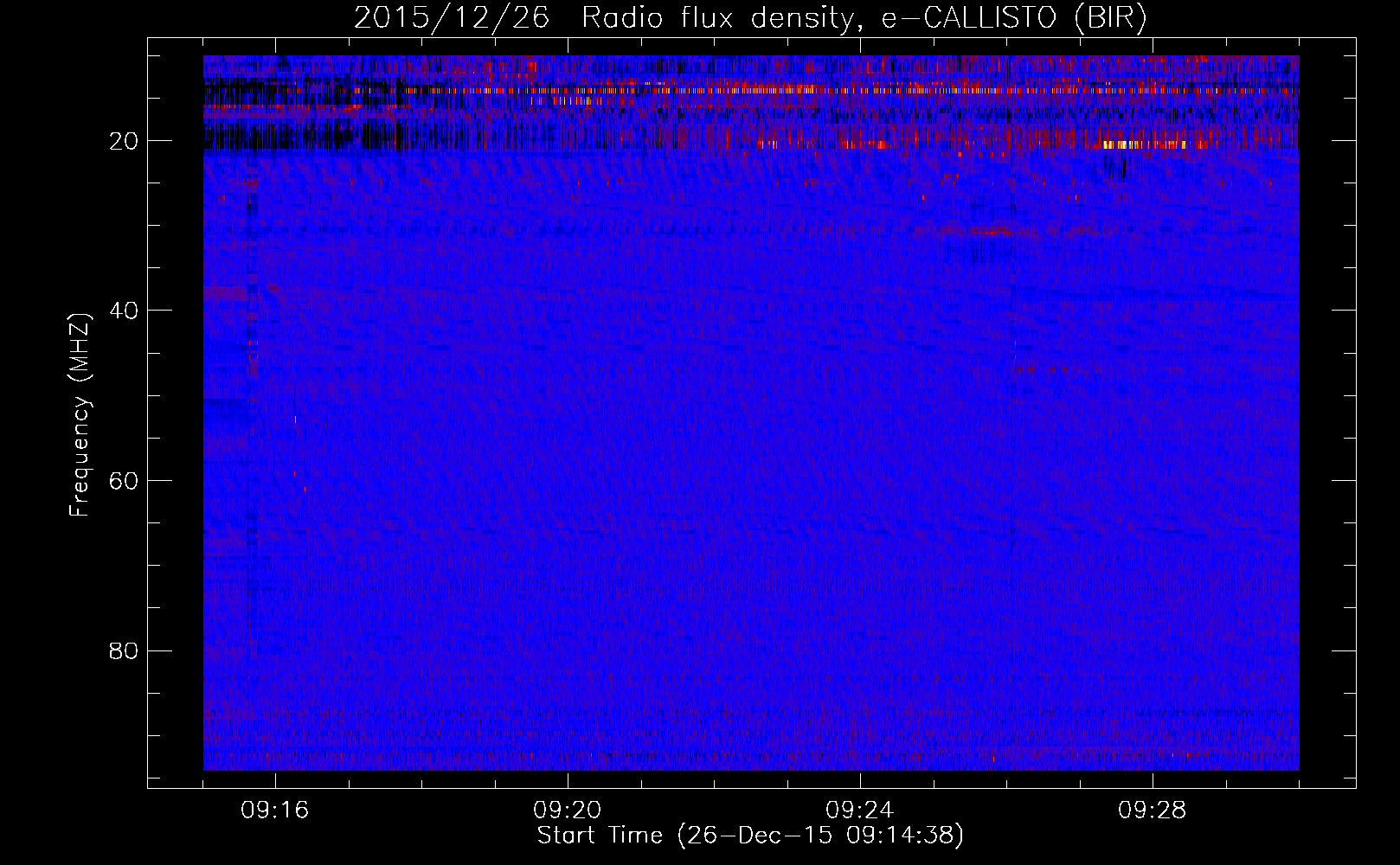1400x865 pixels.
Task: Click the "Frequency (MHZ)" y-axis label
Action: point(79,415)
